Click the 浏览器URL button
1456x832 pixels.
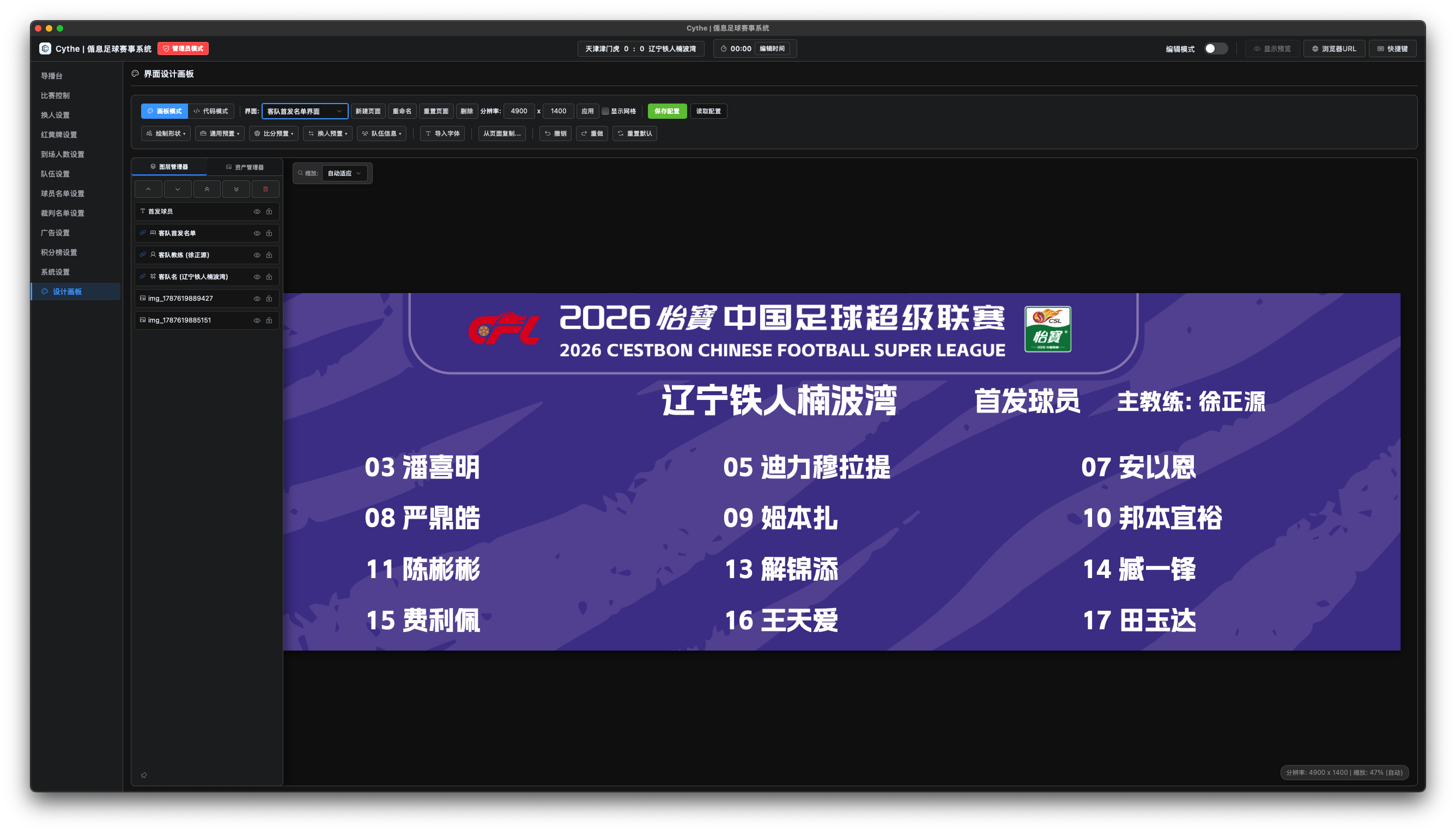[x=1334, y=48]
